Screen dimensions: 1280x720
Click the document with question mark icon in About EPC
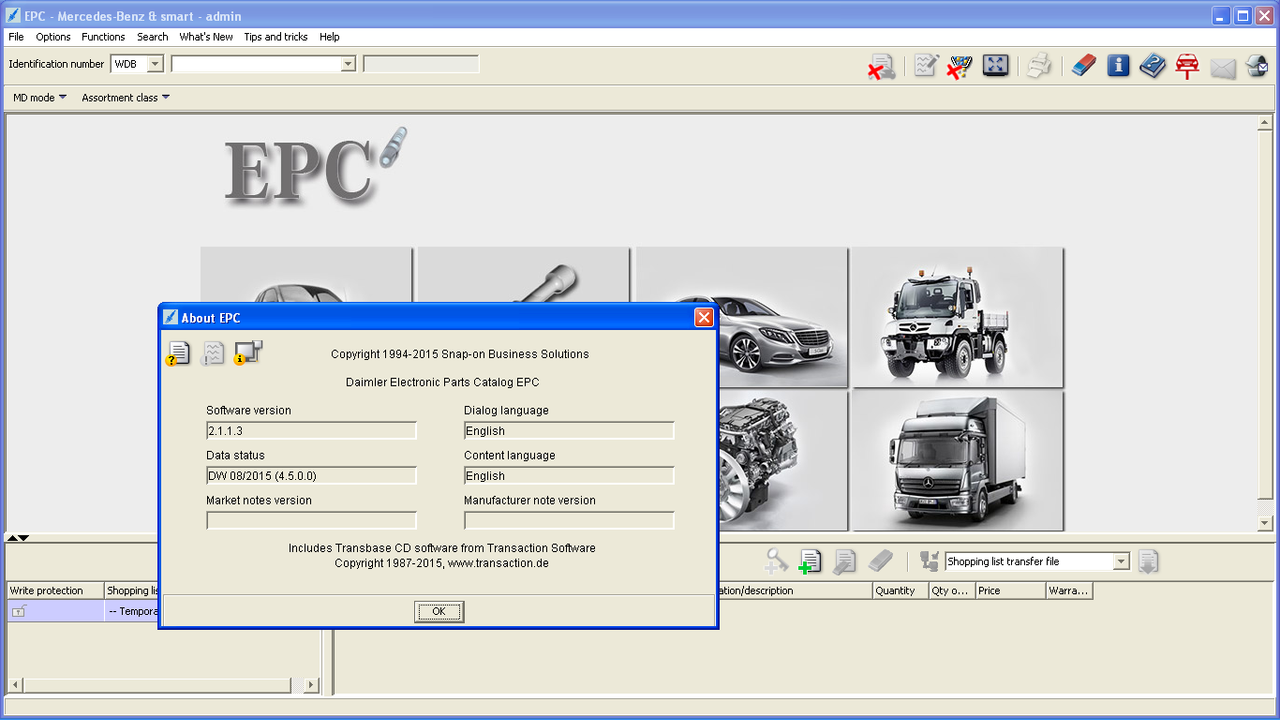click(178, 353)
